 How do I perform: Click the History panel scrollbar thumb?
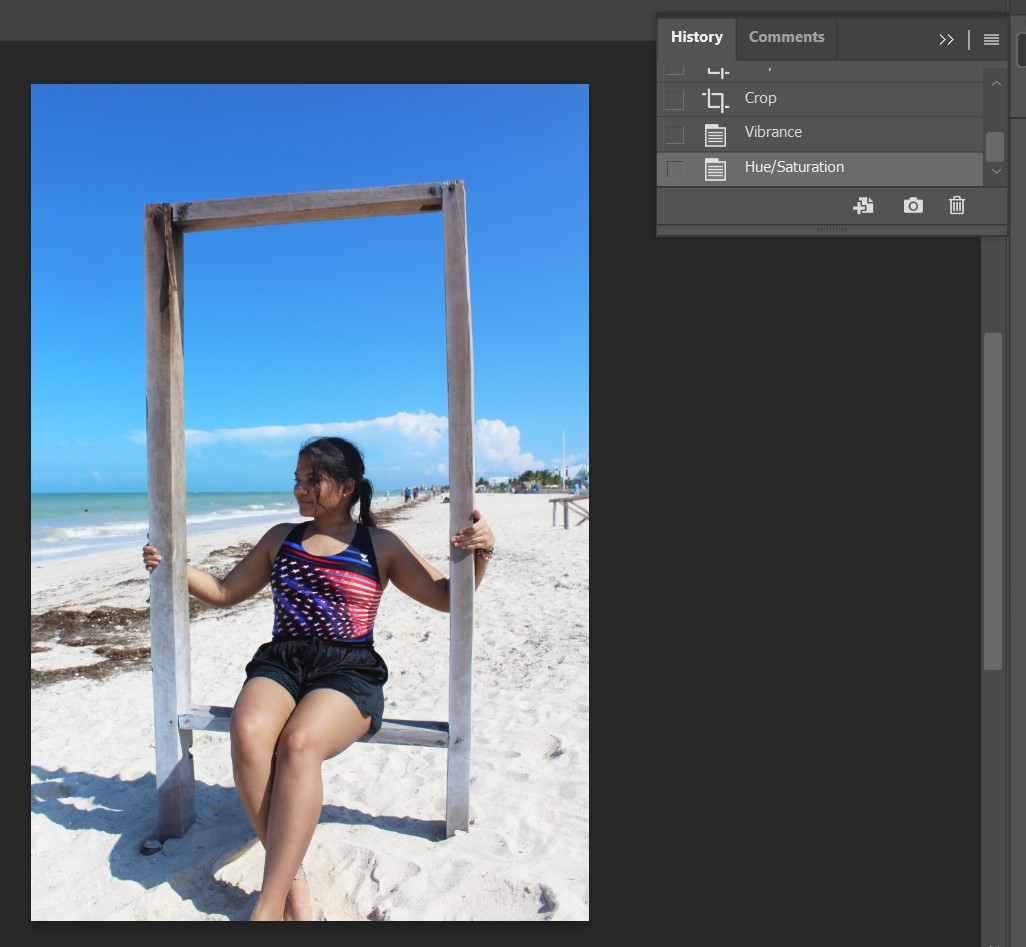(994, 147)
